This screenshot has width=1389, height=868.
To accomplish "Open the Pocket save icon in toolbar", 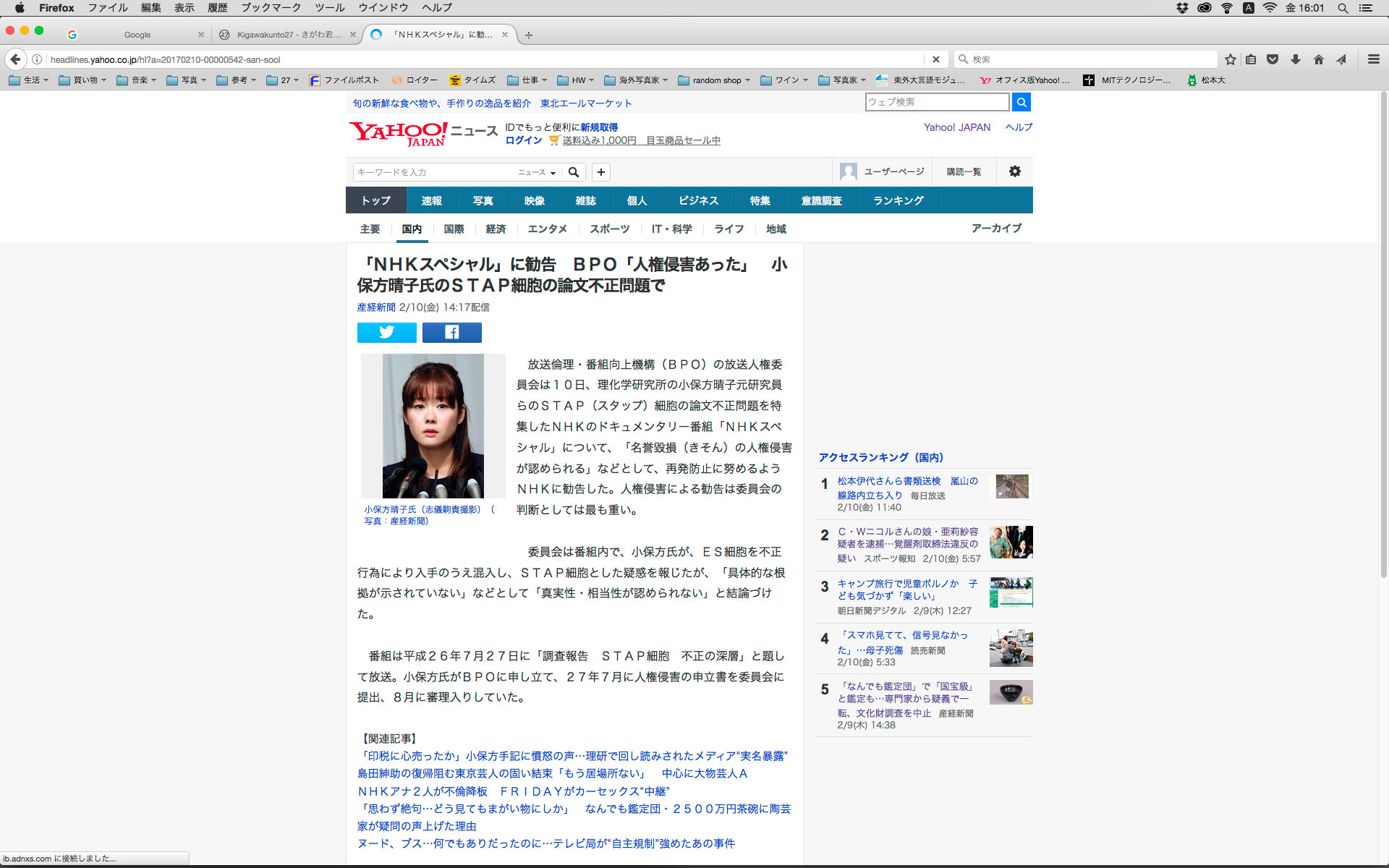I will pyautogui.click(x=1273, y=59).
